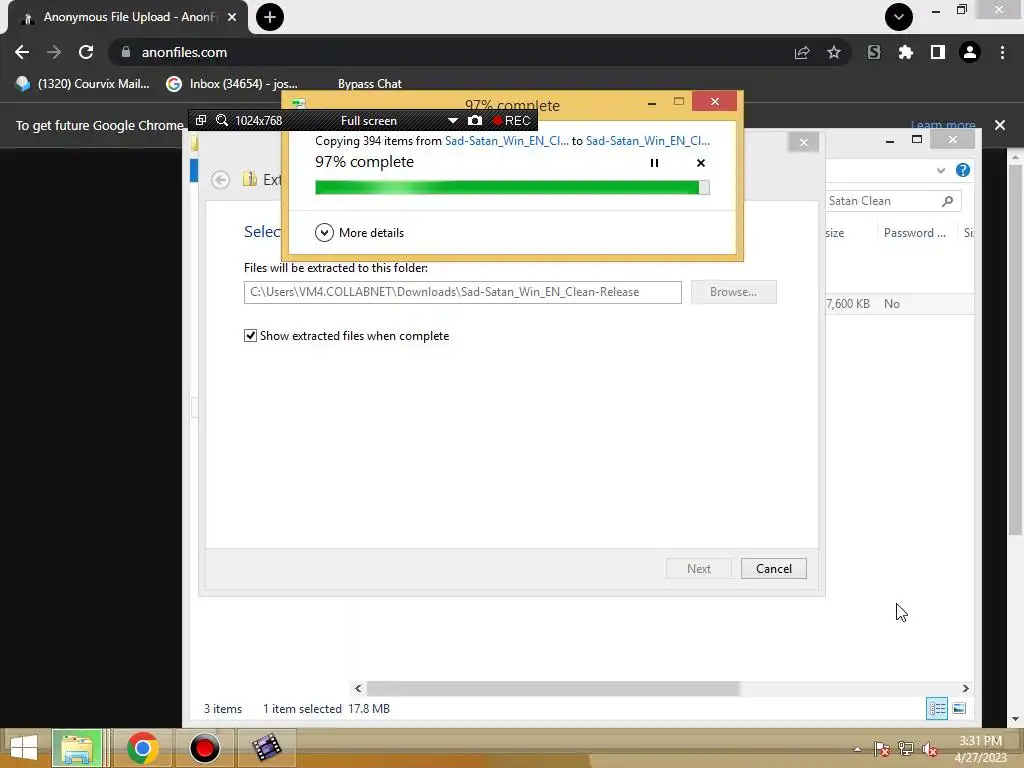This screenshot has height=768, width=1024.
Task: Switch Explorer to details view icon
Action: [x=936, y=709]
